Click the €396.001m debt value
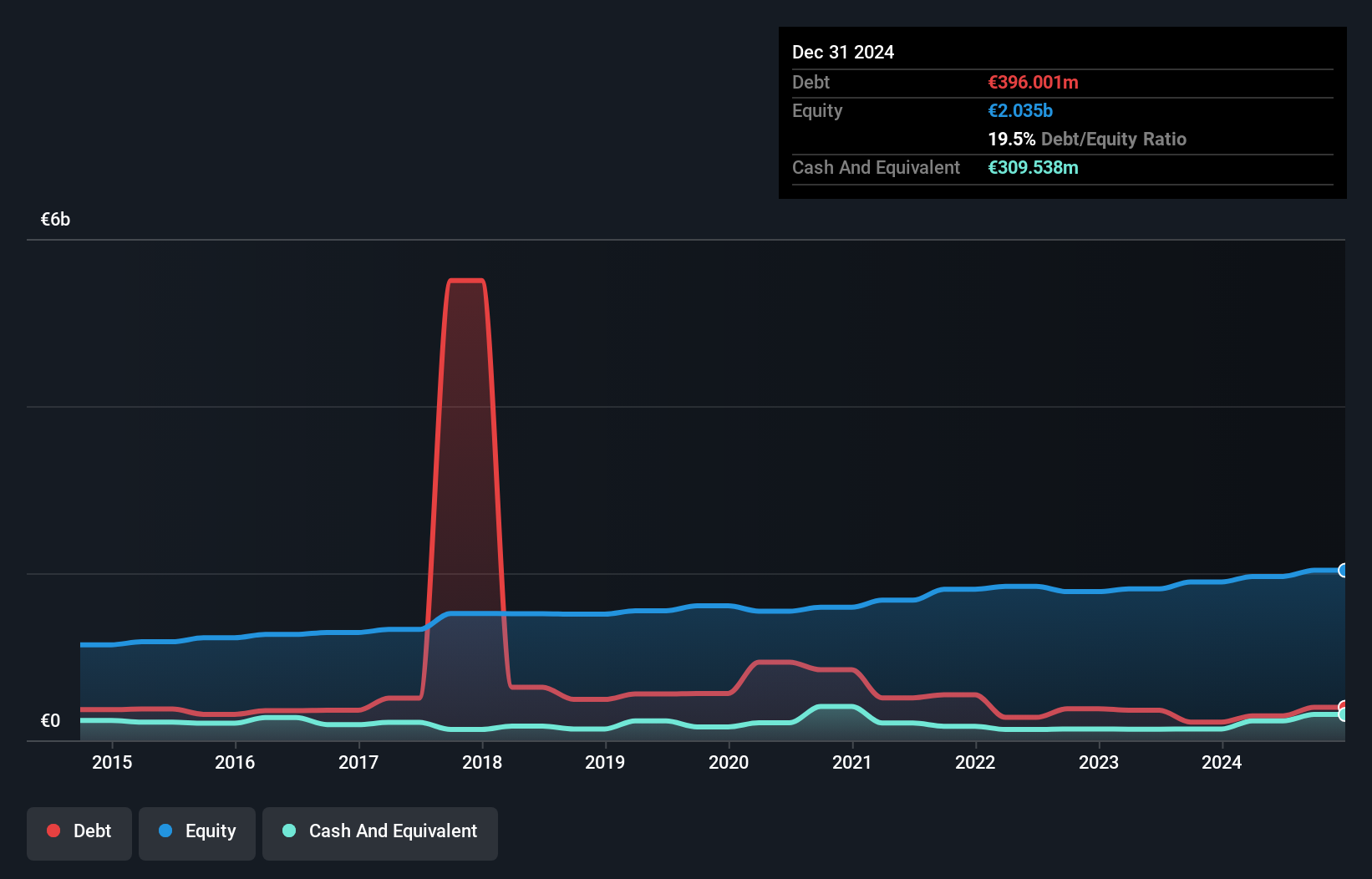 tap(1033, 82)
